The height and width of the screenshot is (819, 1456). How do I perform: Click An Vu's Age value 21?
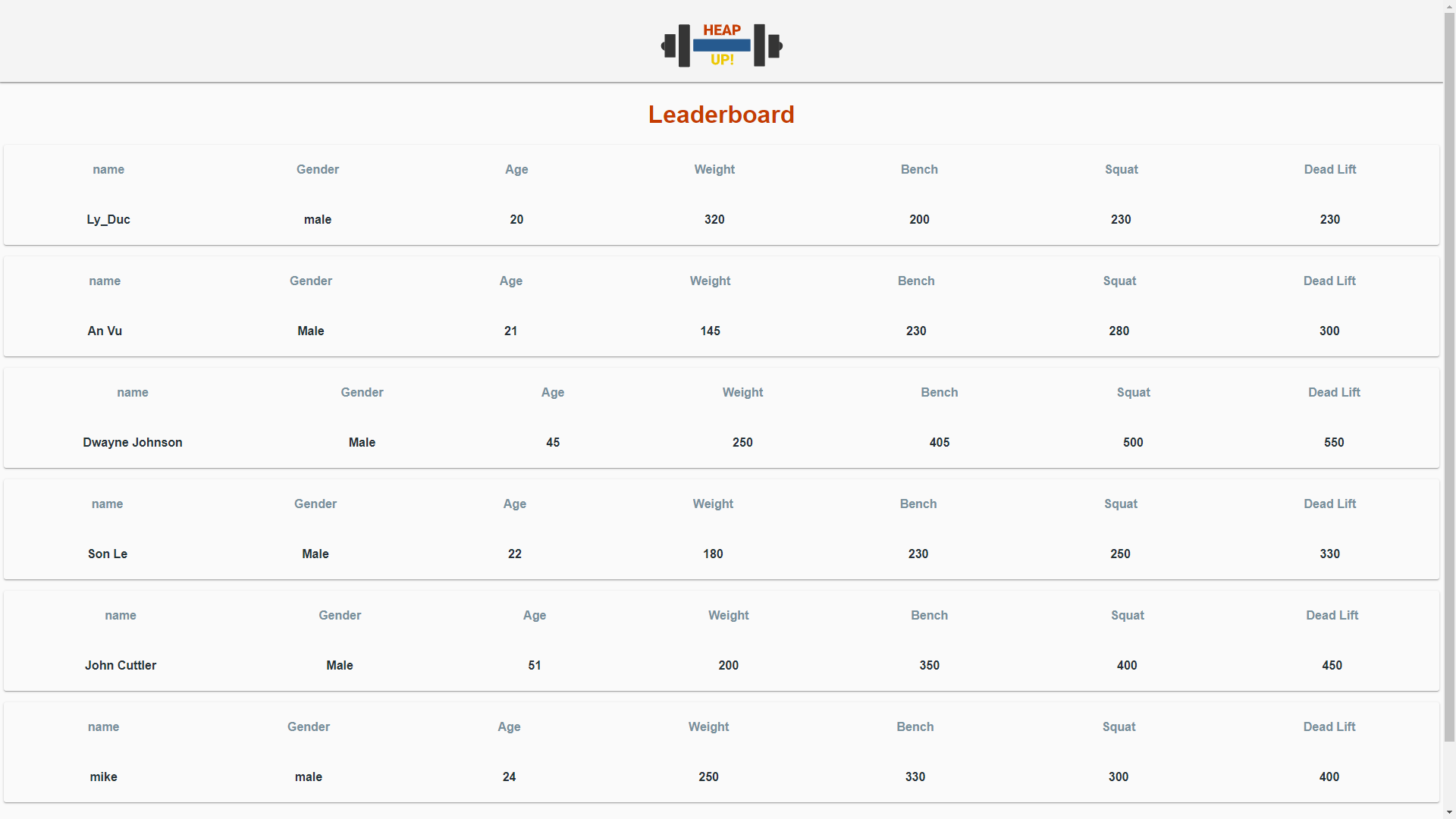pyautogui.click(x=511, y=331)
